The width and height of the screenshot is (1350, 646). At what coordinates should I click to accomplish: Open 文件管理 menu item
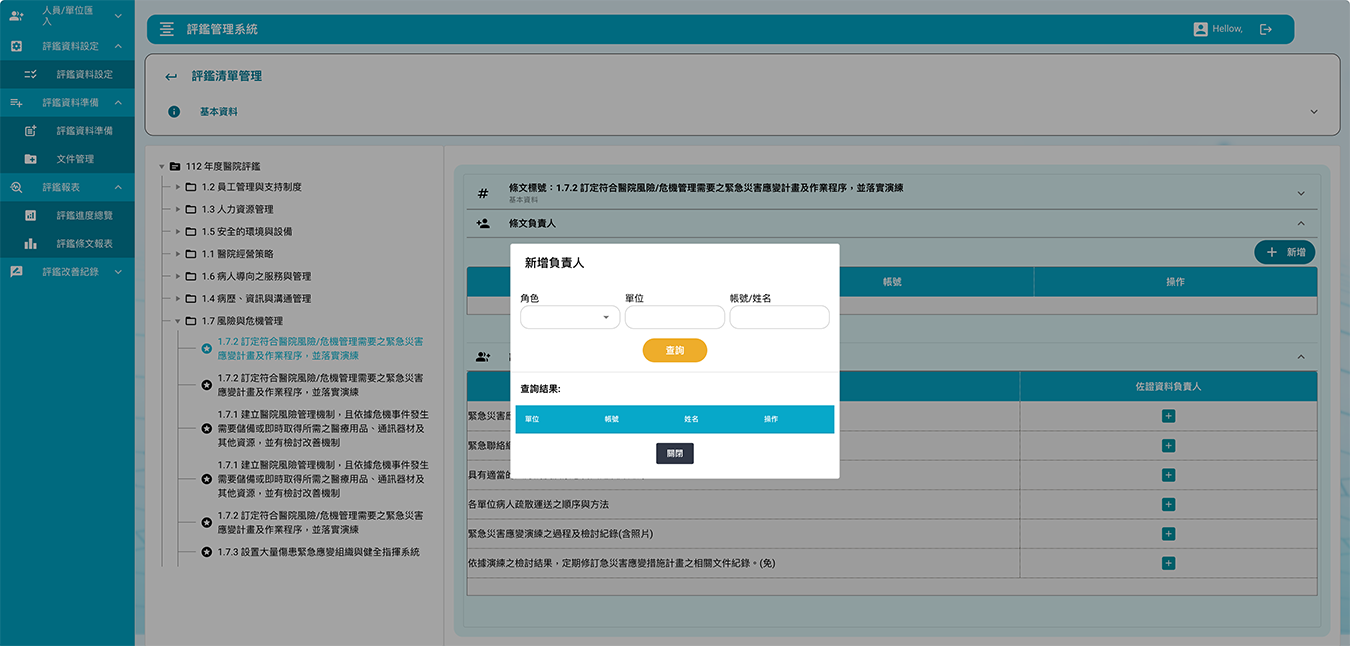tap(75, 159)
